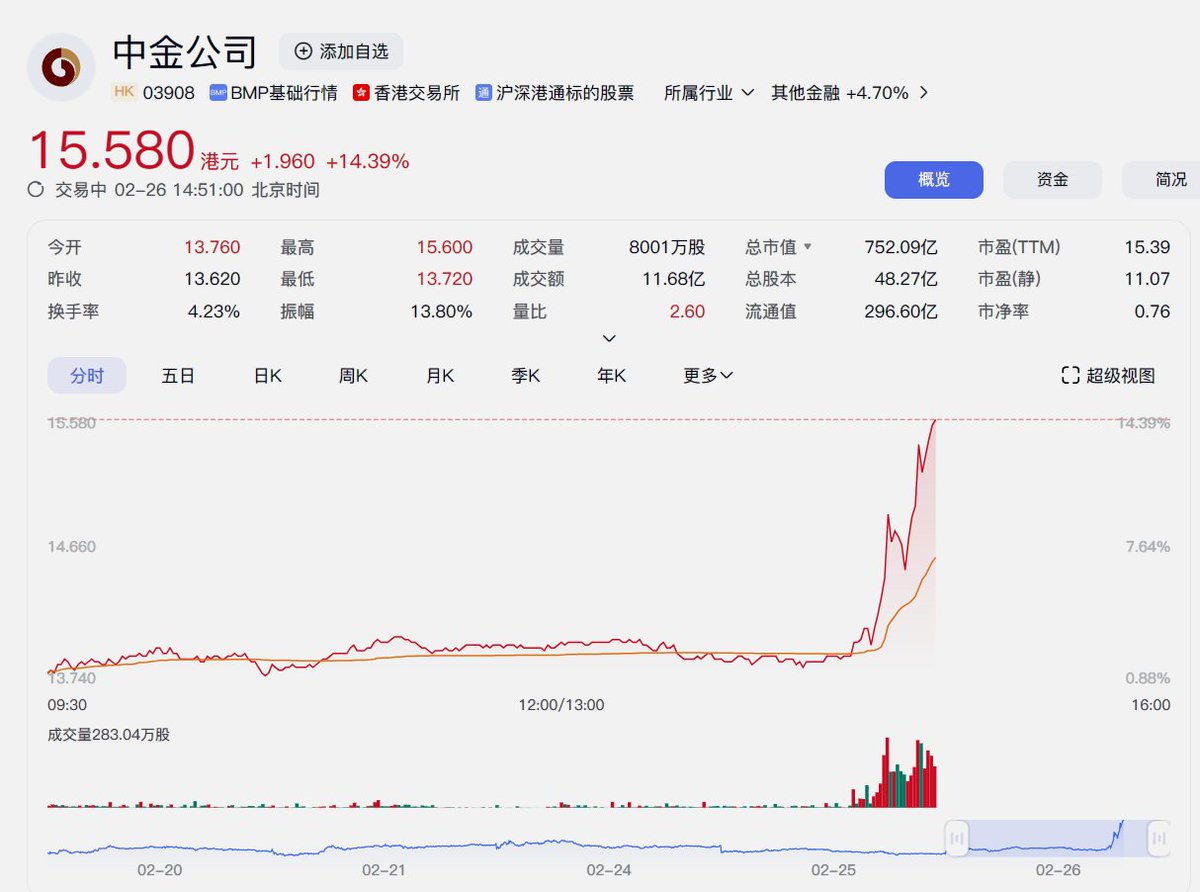The height and width of the screenshot is (892, 1200).
Task: Click the BMP基础行情 badge icon
Action: [218, 93]
